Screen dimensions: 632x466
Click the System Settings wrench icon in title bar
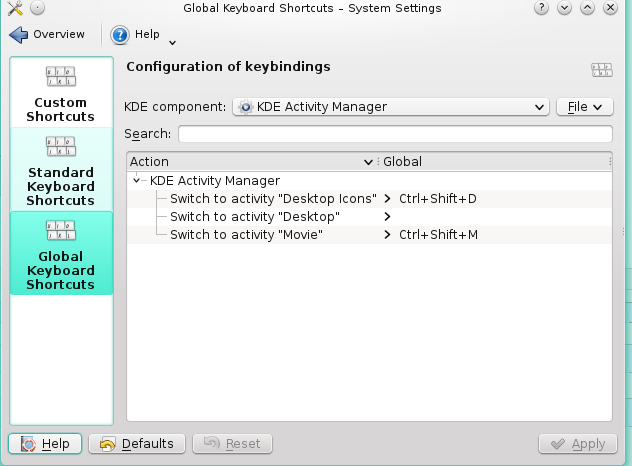[15, 8]
